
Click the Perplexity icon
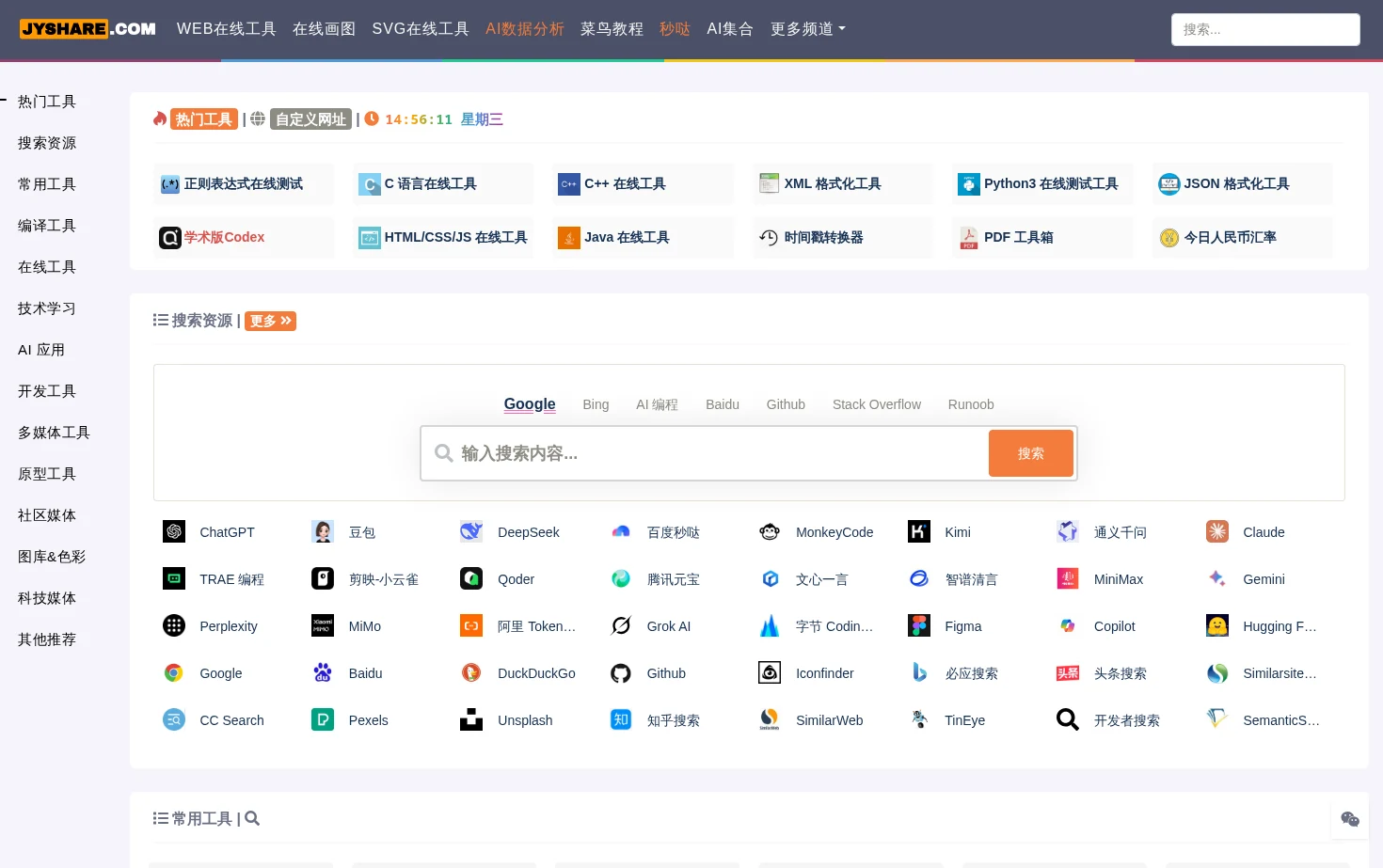click(174, 626)
